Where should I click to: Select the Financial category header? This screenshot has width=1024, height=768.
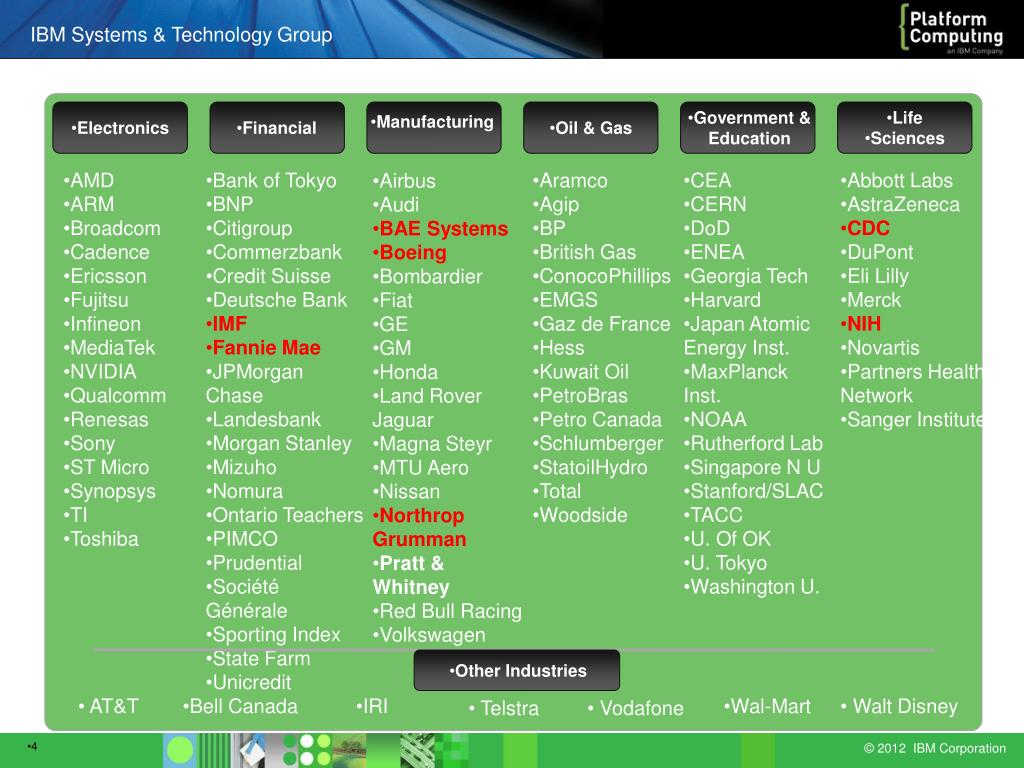277,128
